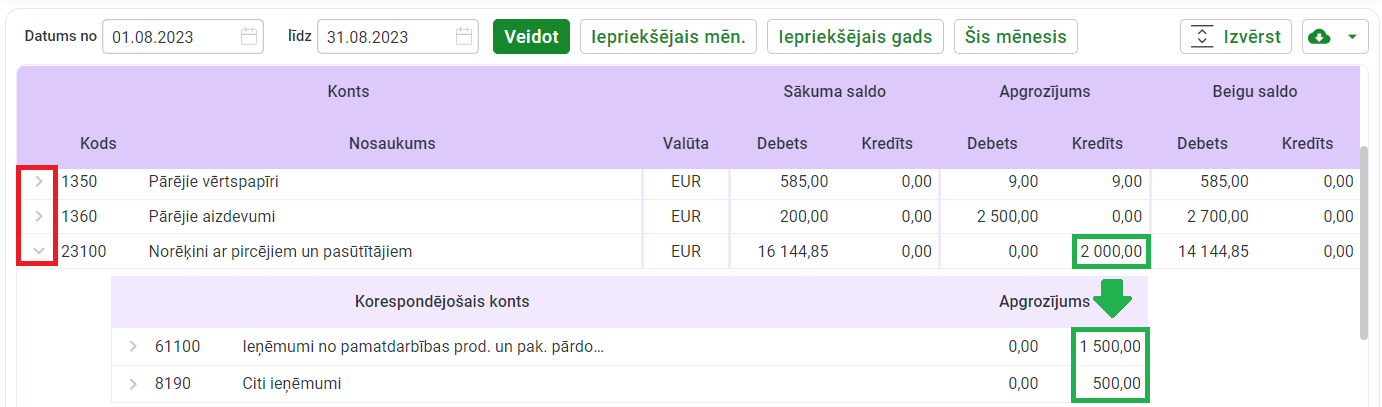Click the cloud download icon
The image size is (1382, 407).
click(x=1320, y=37)
